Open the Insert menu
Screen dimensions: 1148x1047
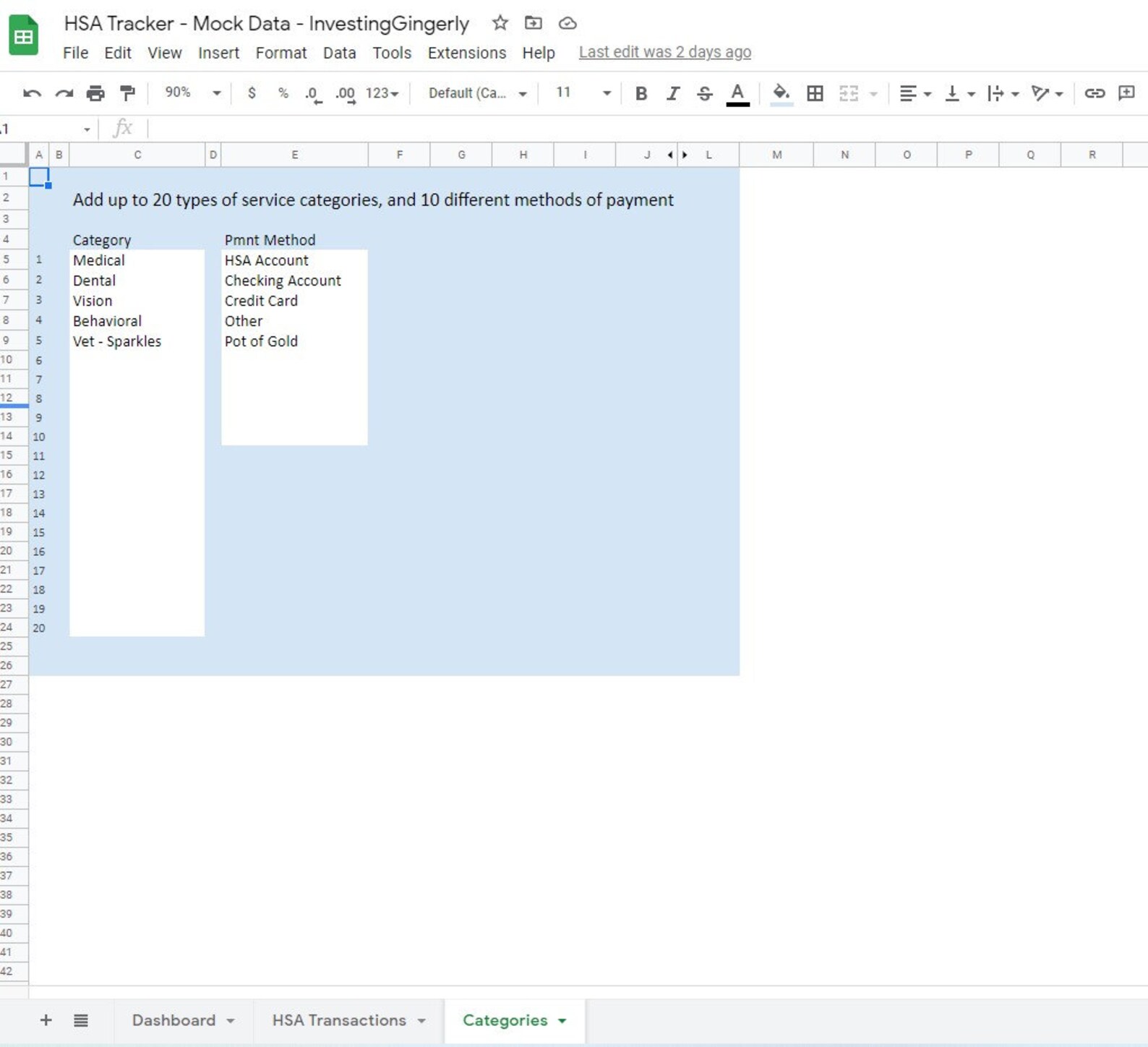coord(218,53)
